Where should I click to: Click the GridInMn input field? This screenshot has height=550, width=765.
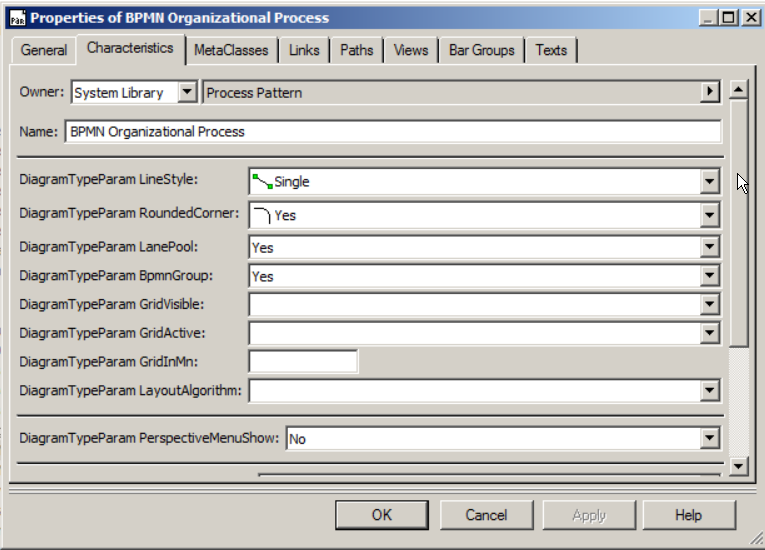pos(303,362)
